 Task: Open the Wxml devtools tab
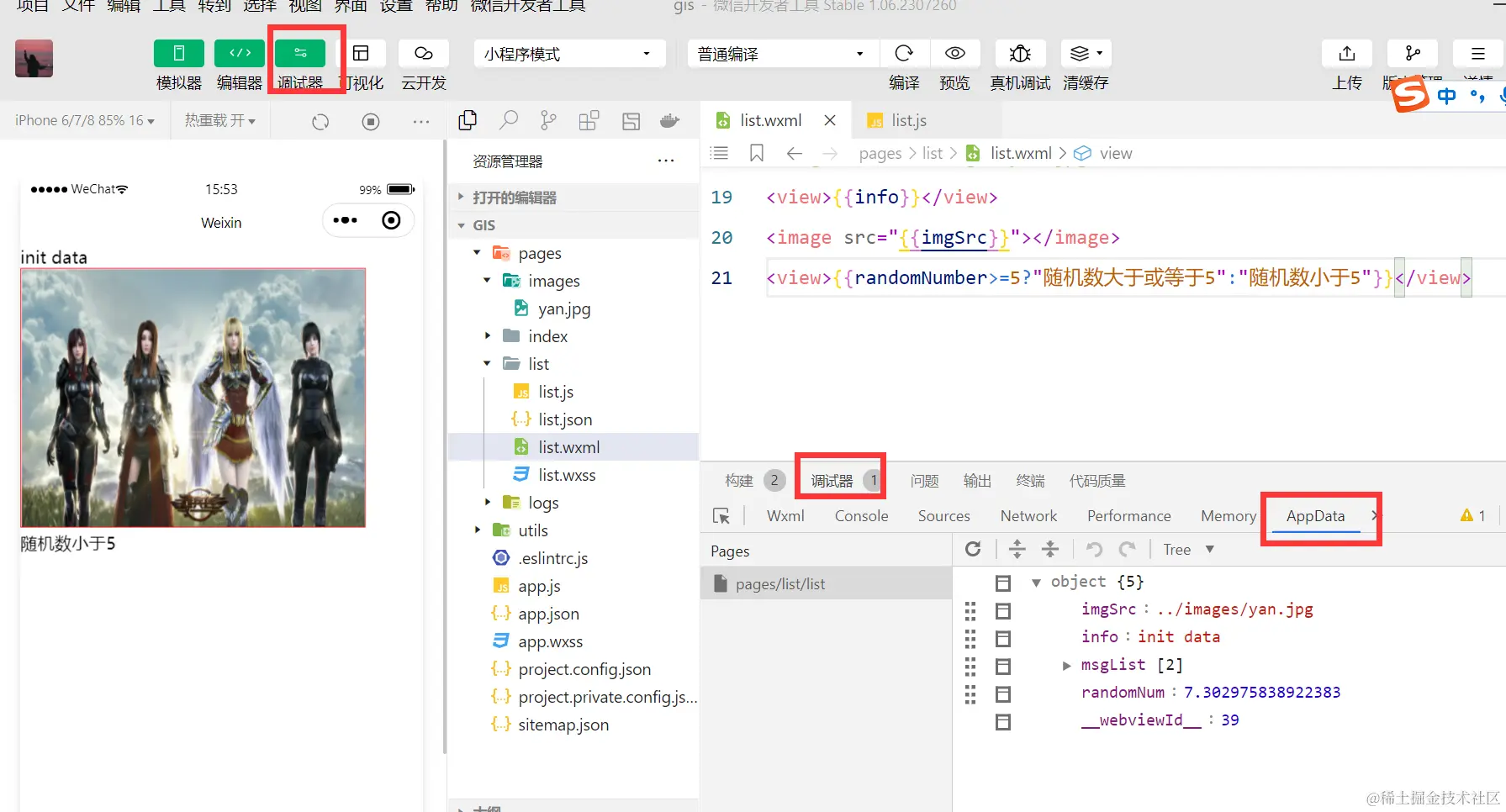[785, 516]
